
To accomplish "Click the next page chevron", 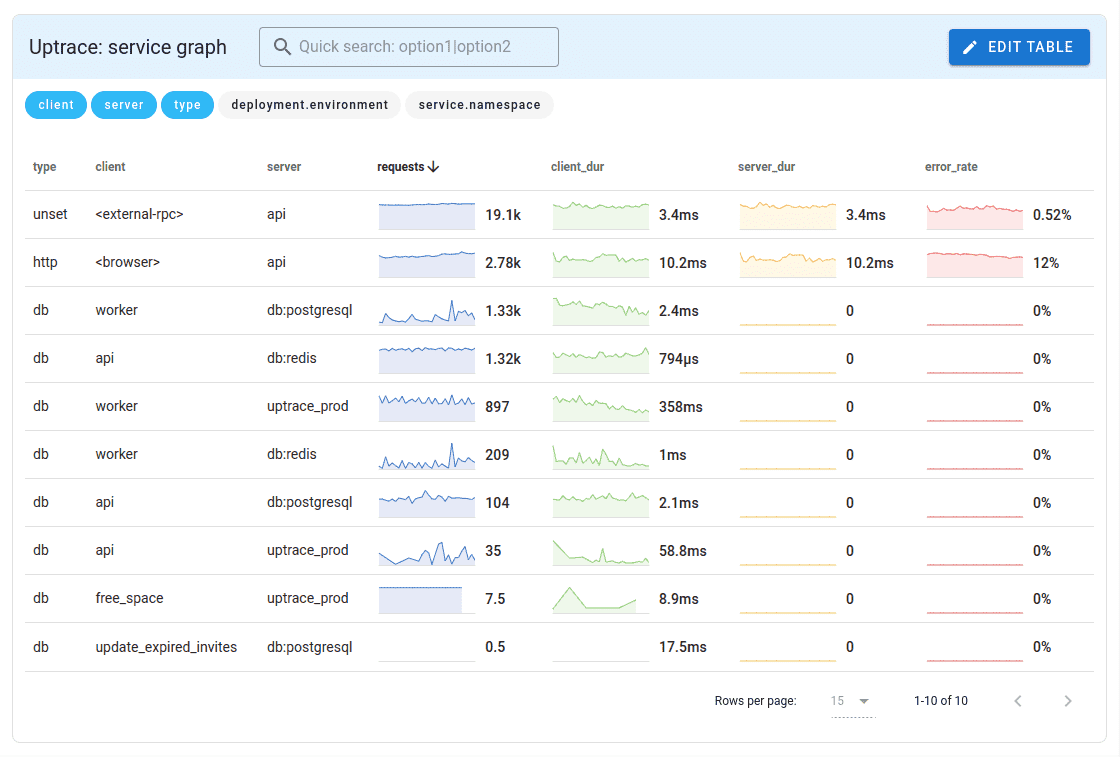I will (1068, 700).
